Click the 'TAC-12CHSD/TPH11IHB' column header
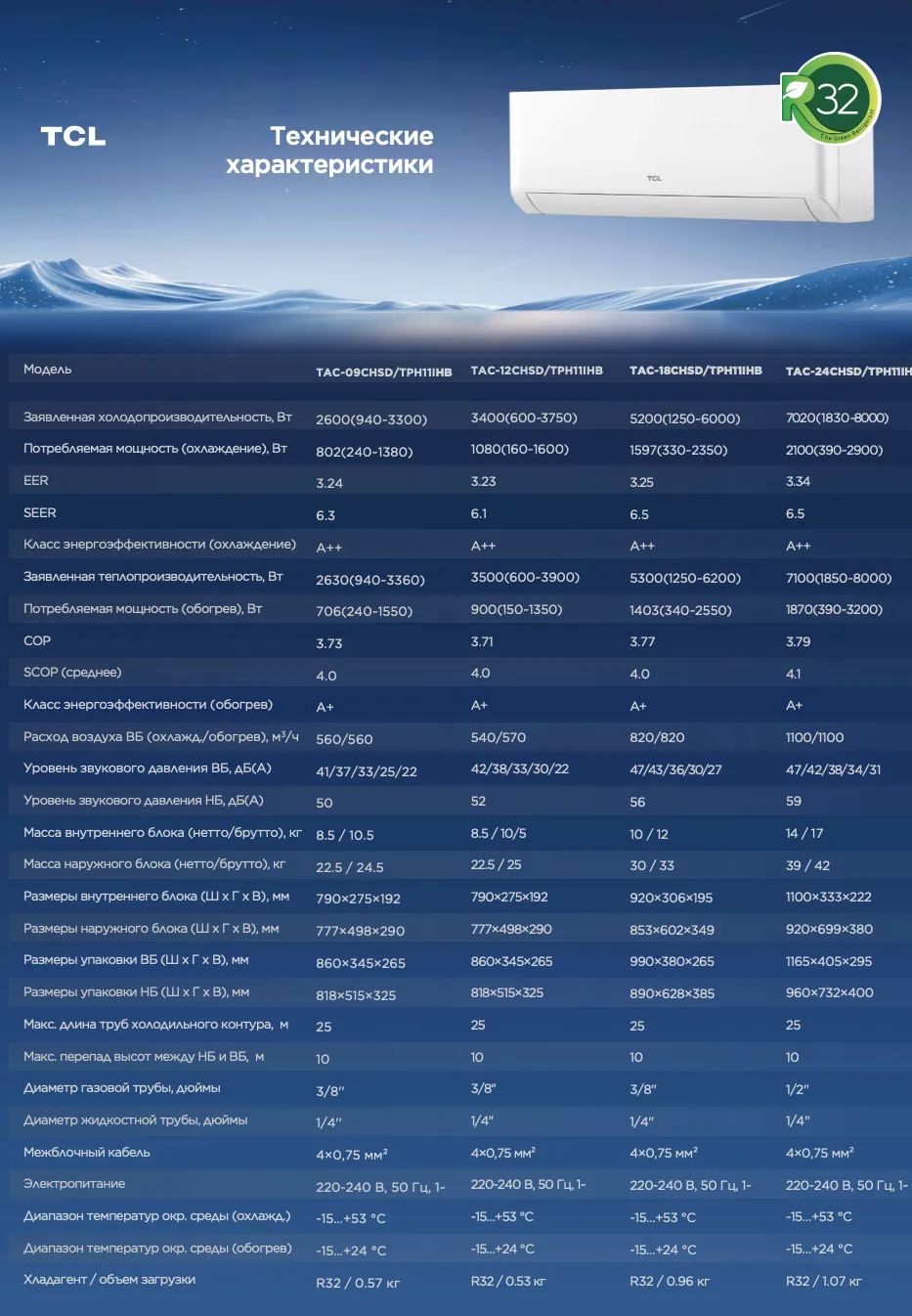Screen dimensions: 912x1316 pyautogui.click(x=537, y=371)
